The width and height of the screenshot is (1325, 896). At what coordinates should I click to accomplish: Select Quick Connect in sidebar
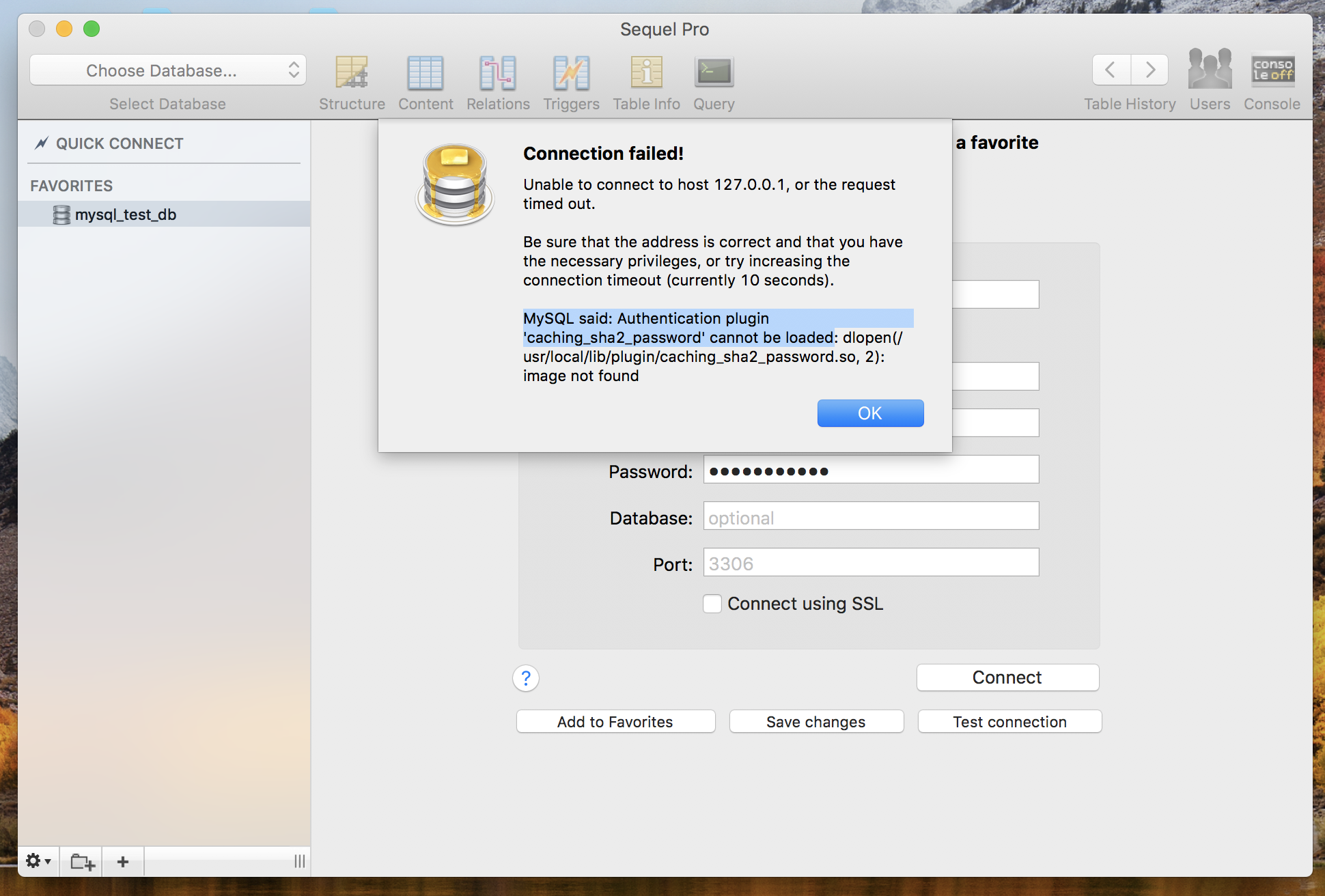[x=120, y=143]
